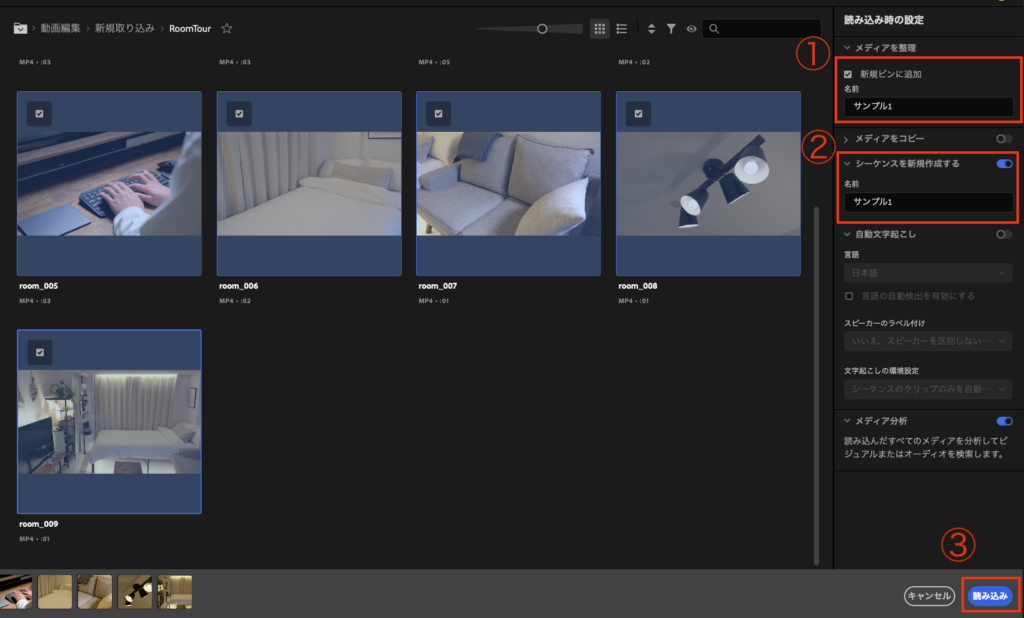Uncheck the room_009 clip checkbox
The height and width of the screenshot is (618, 1024).
[40, 353]
